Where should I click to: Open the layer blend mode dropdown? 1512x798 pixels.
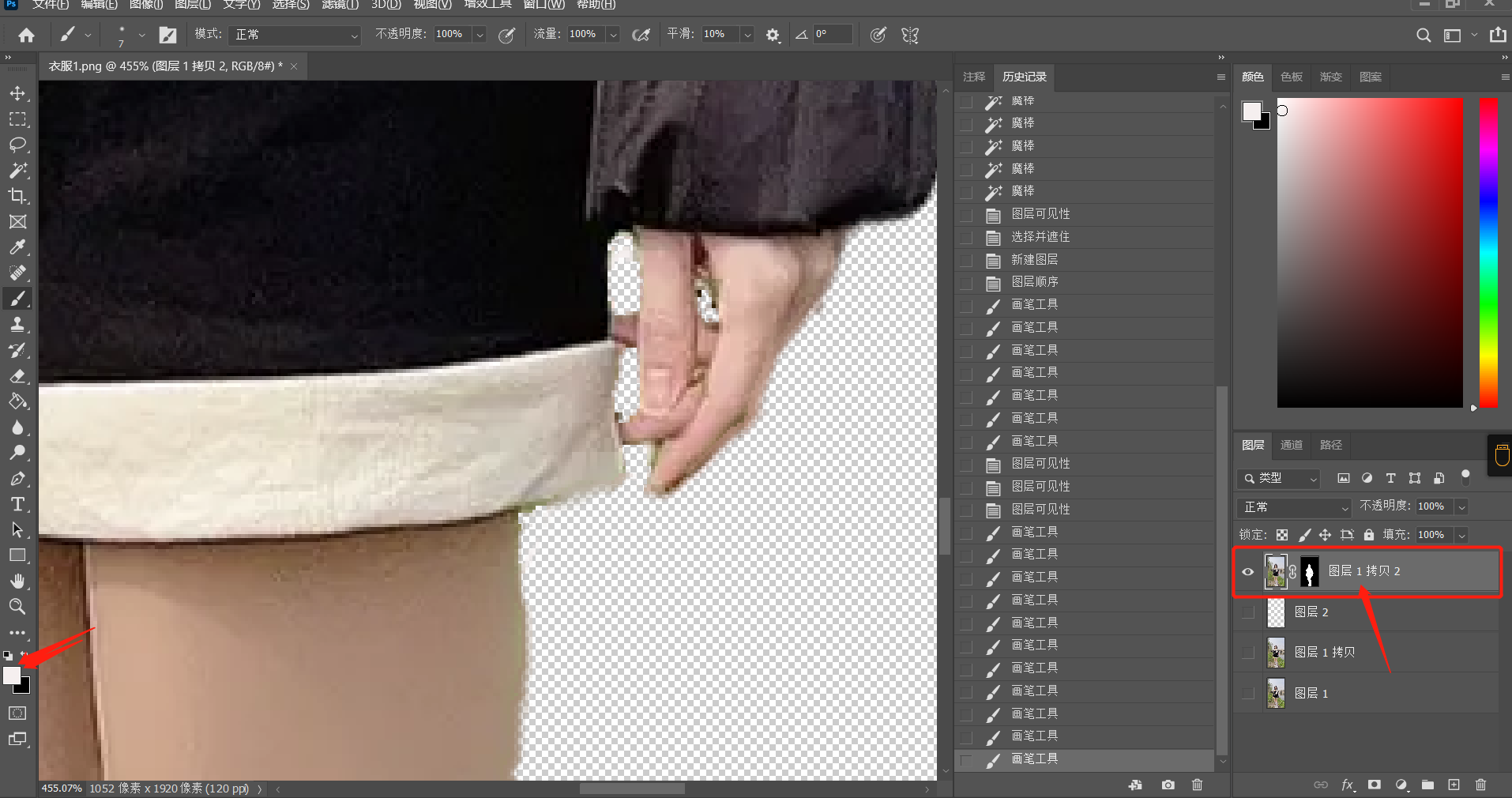(1294, 506)
